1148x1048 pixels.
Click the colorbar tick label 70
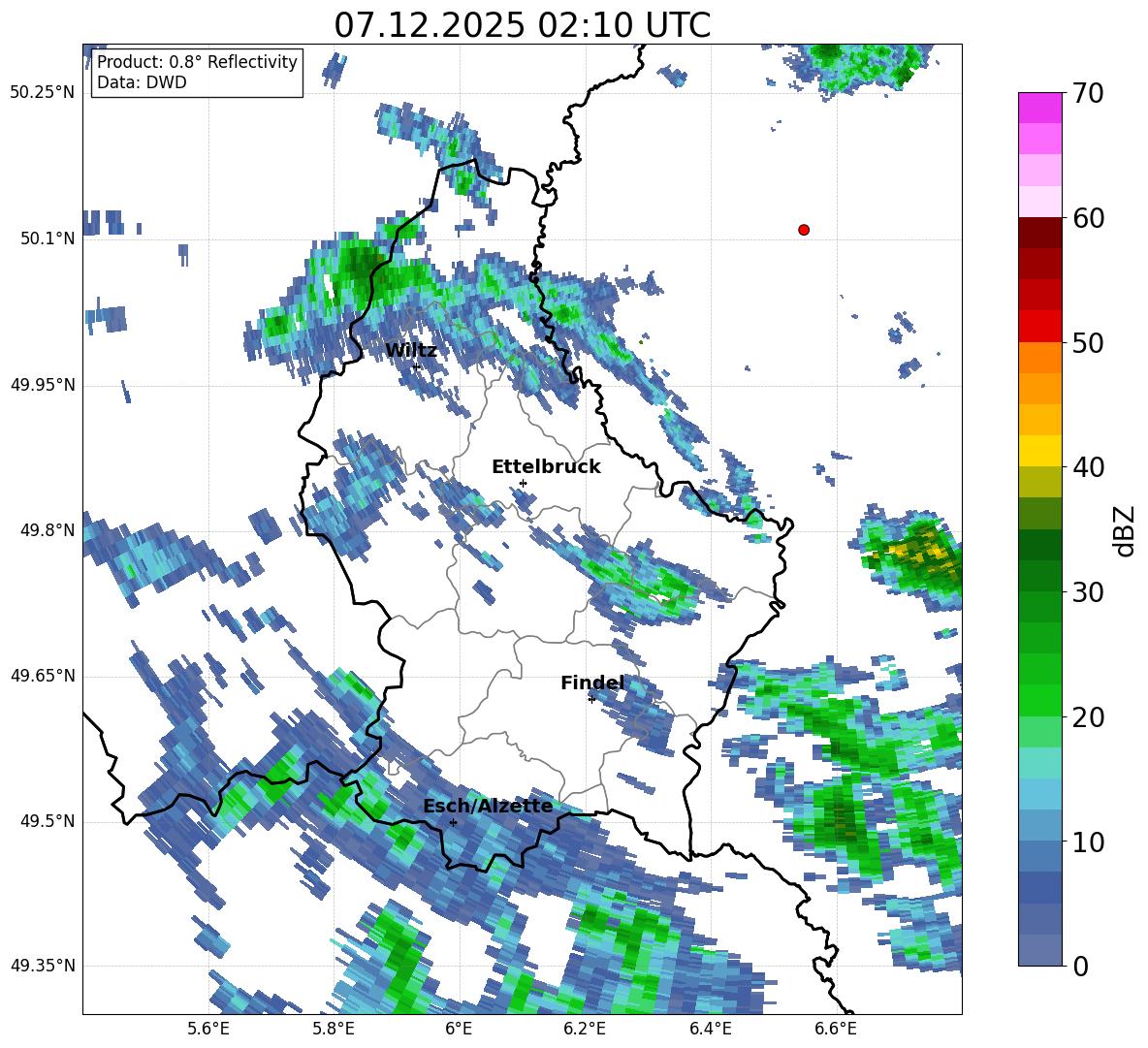click(x=1088, y=94)
